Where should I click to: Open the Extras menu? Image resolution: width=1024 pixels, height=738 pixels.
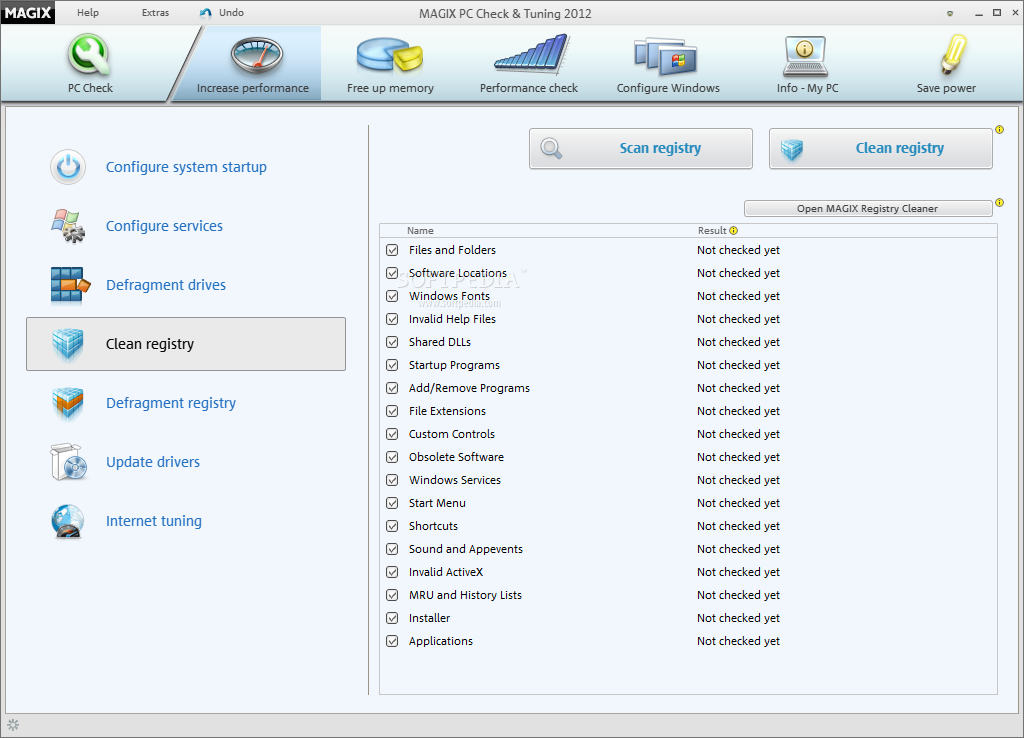[x=155, y=12]
